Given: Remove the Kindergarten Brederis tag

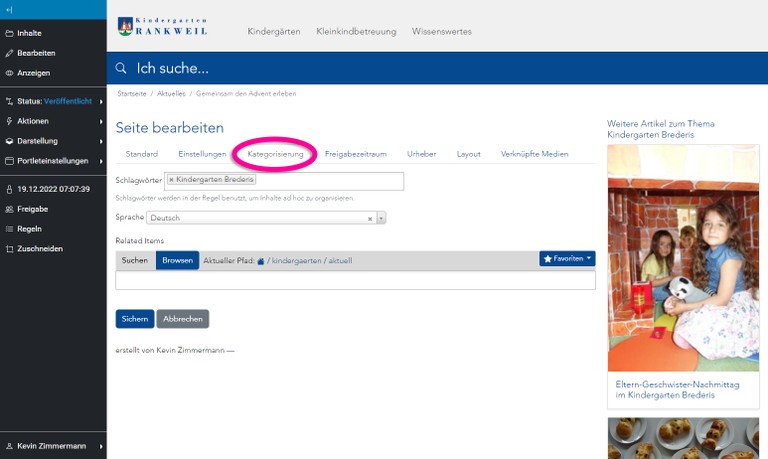Looking at the screenshot, I should (x=171, y=180).
